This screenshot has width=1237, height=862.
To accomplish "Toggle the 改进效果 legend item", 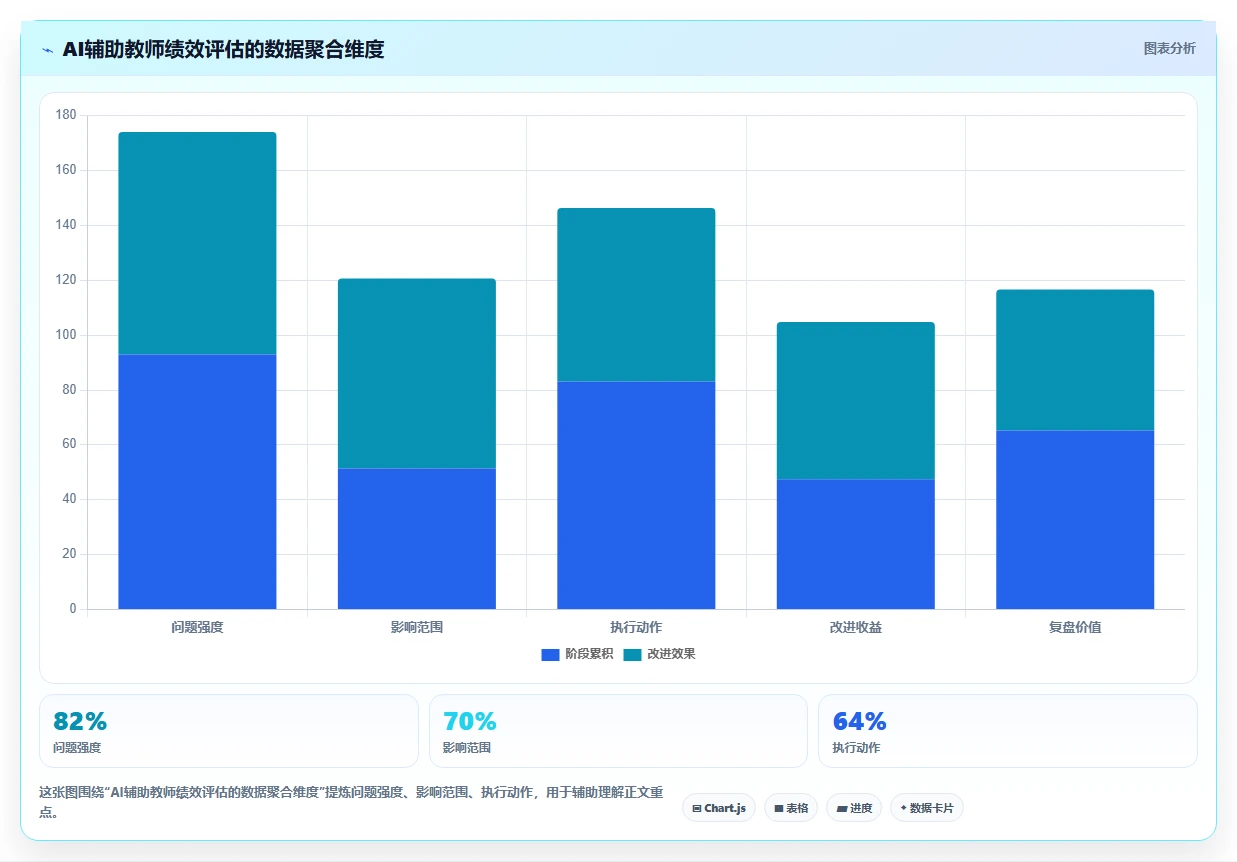I will tap(659, 654).
